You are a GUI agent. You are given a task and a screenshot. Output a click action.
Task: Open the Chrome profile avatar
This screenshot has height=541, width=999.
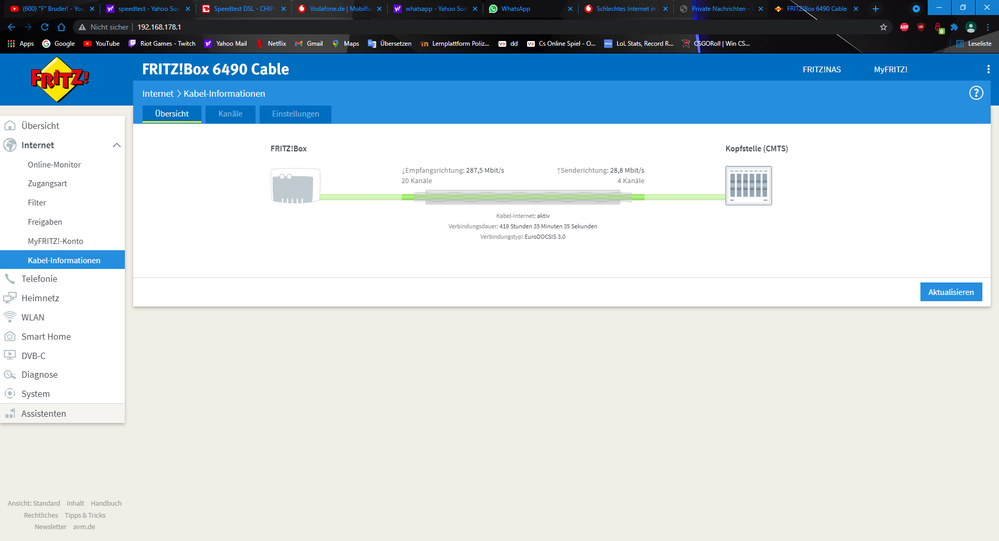[x=971, y=27]
